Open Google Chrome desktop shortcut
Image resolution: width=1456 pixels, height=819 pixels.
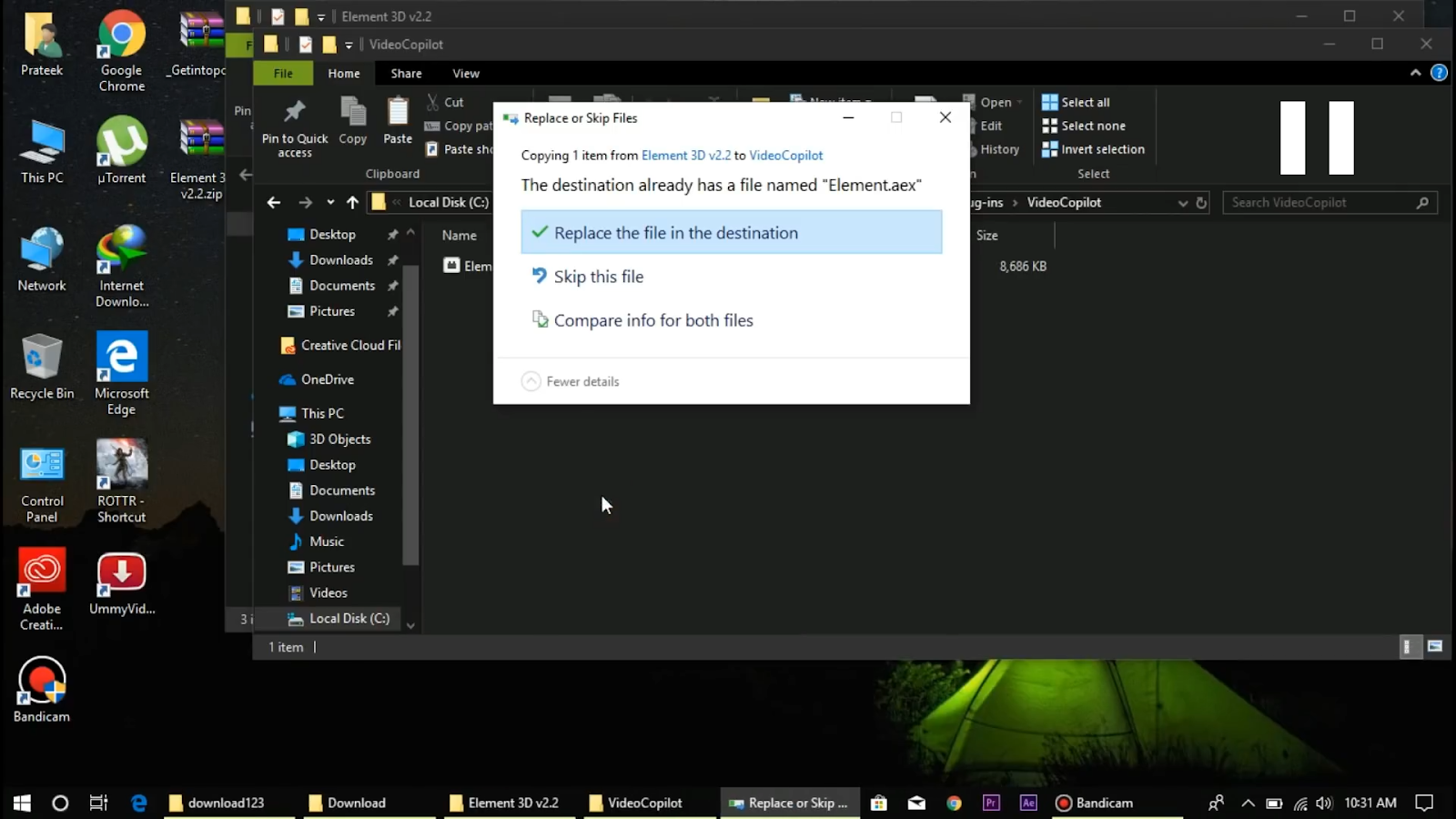click(x=122, y=51)
